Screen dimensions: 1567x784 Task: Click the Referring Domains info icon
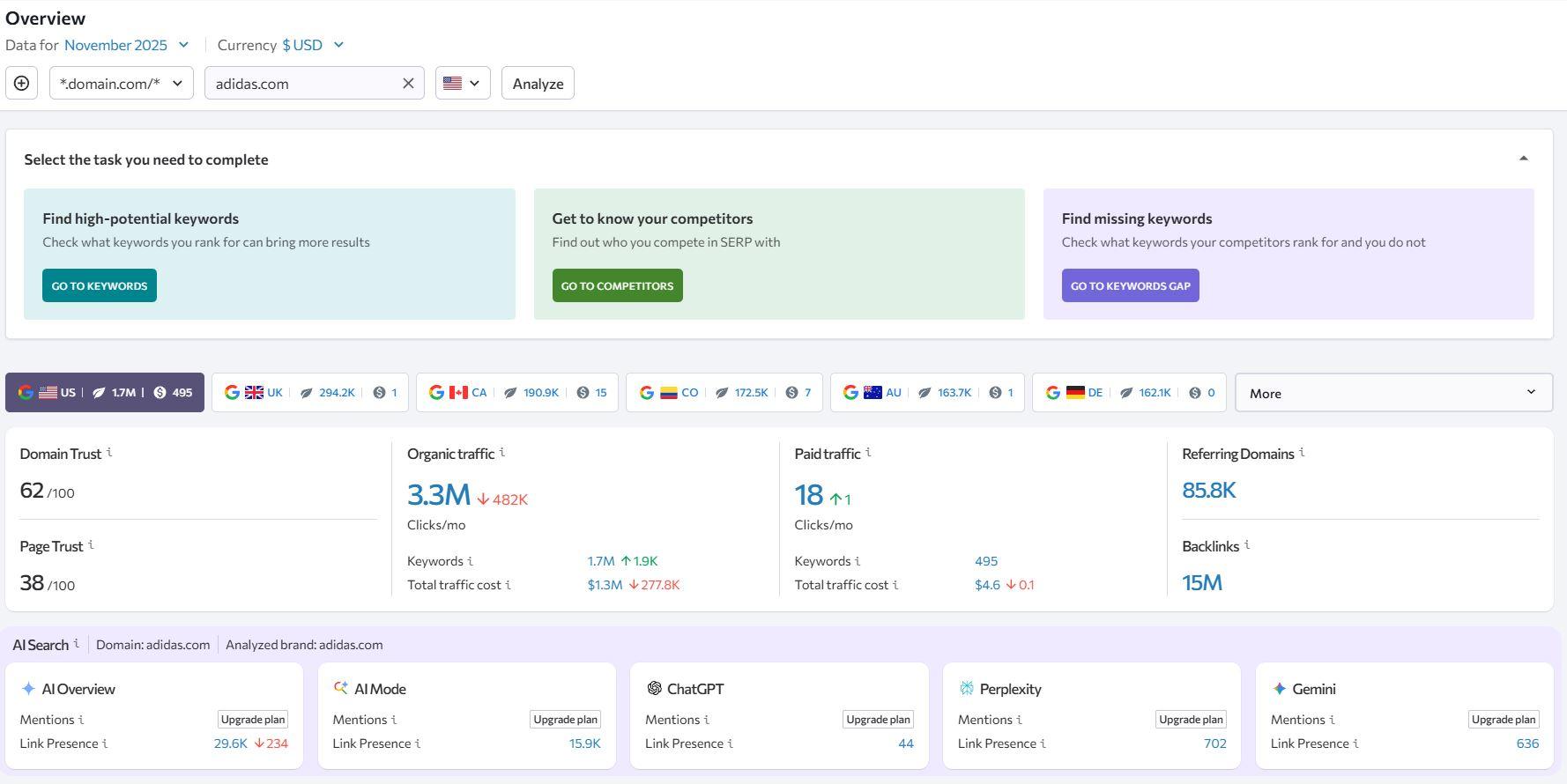[x=1302, y=452]
